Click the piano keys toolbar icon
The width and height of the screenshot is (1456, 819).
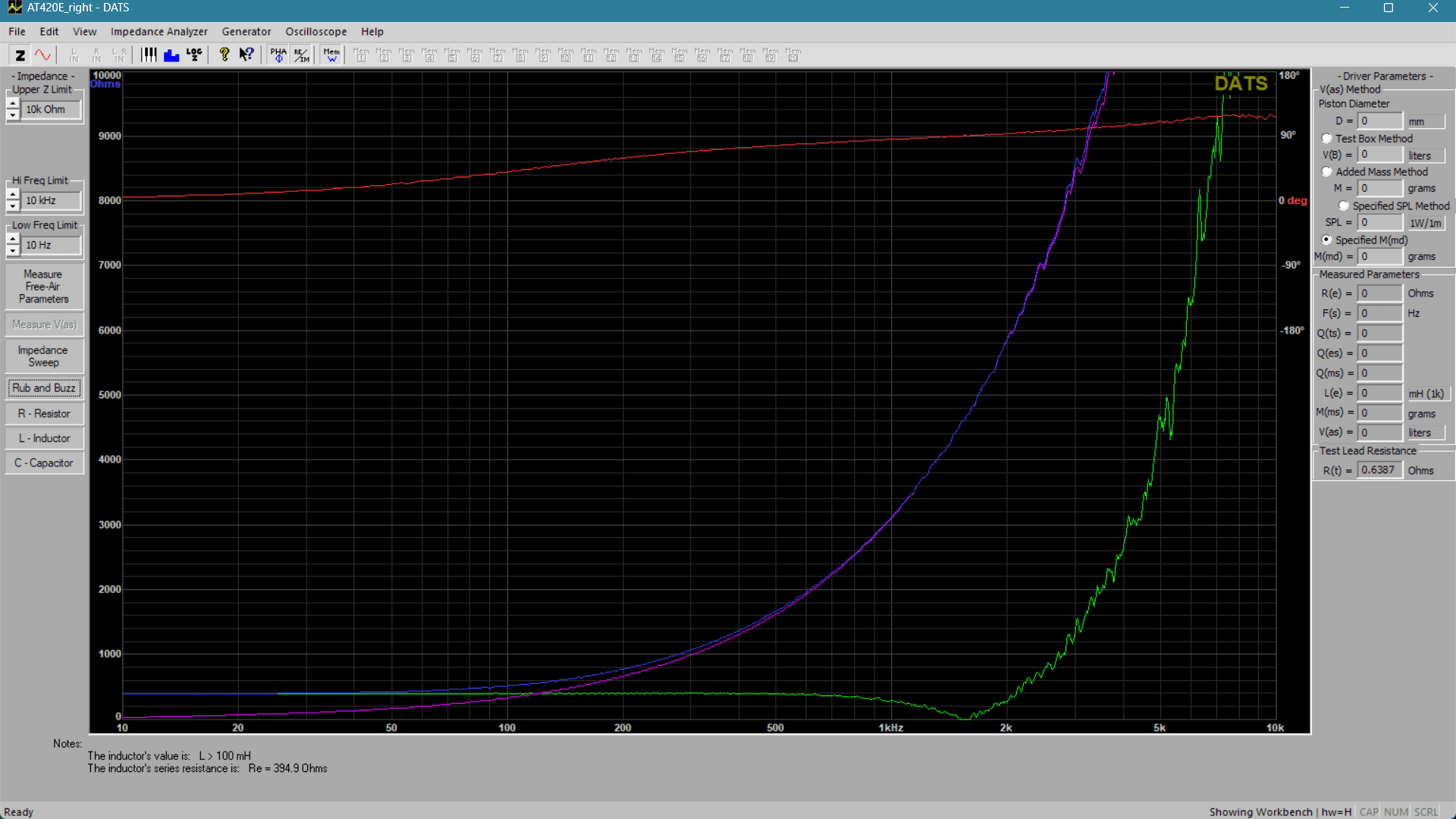(x=149, y=55)
